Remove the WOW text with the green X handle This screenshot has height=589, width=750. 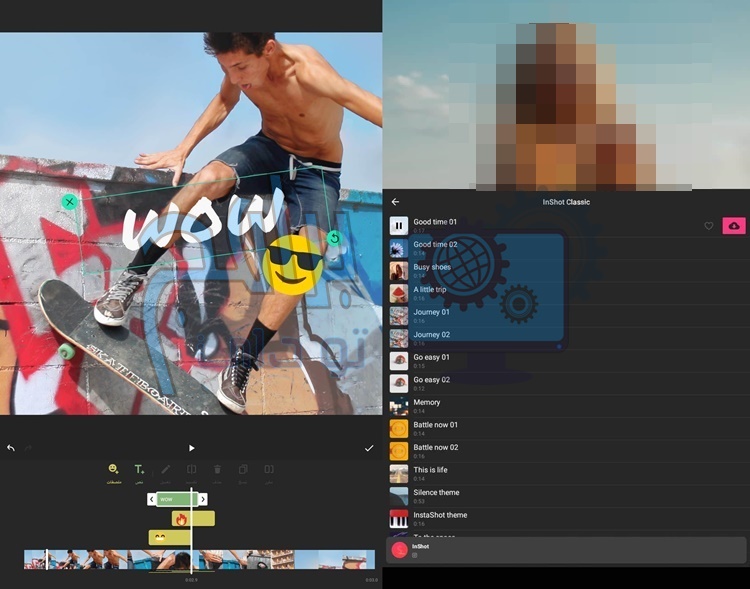pos(69,202)
